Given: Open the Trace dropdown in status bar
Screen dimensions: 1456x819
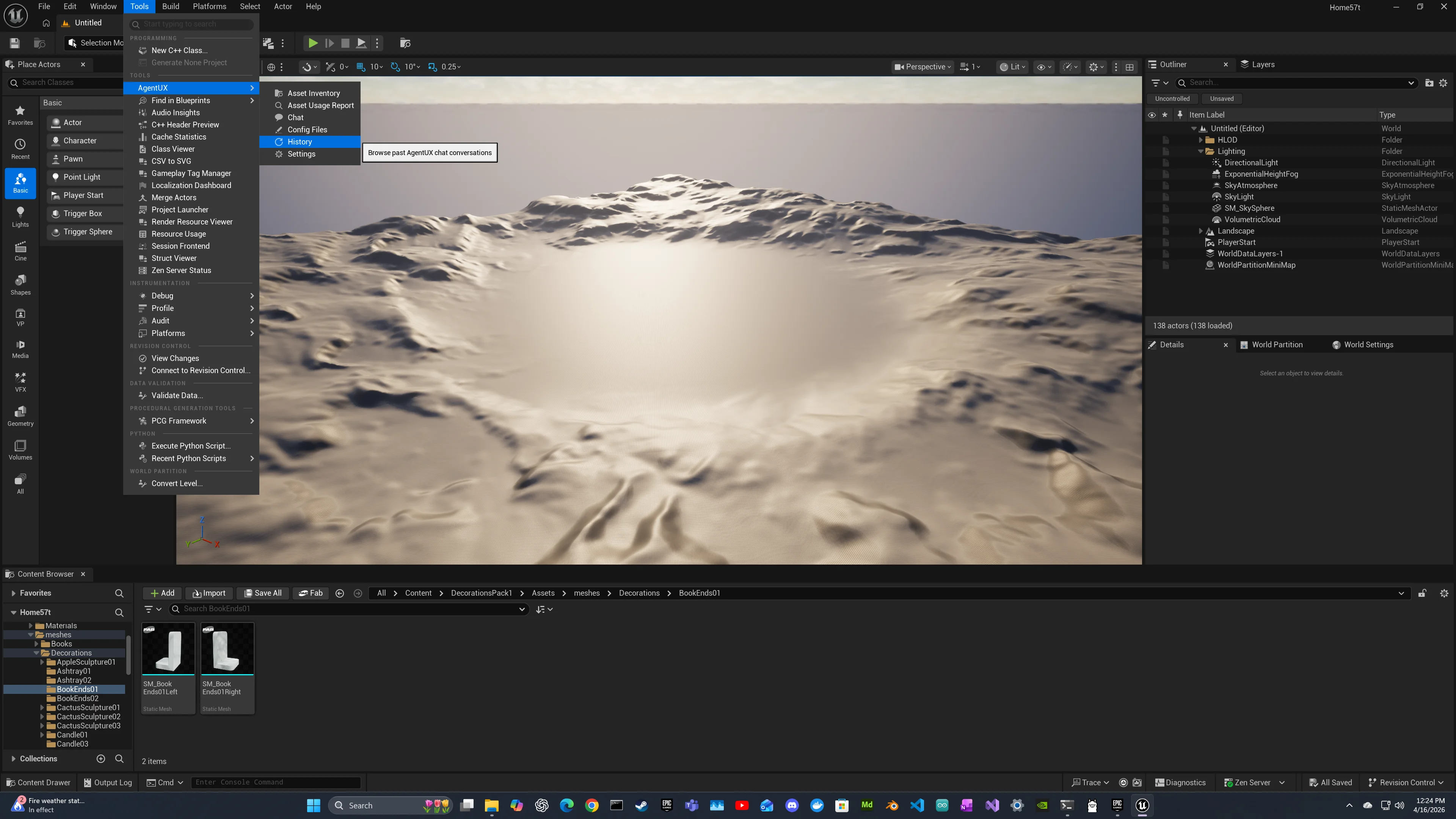Looking at the screenshot, I should point(1091,782).
